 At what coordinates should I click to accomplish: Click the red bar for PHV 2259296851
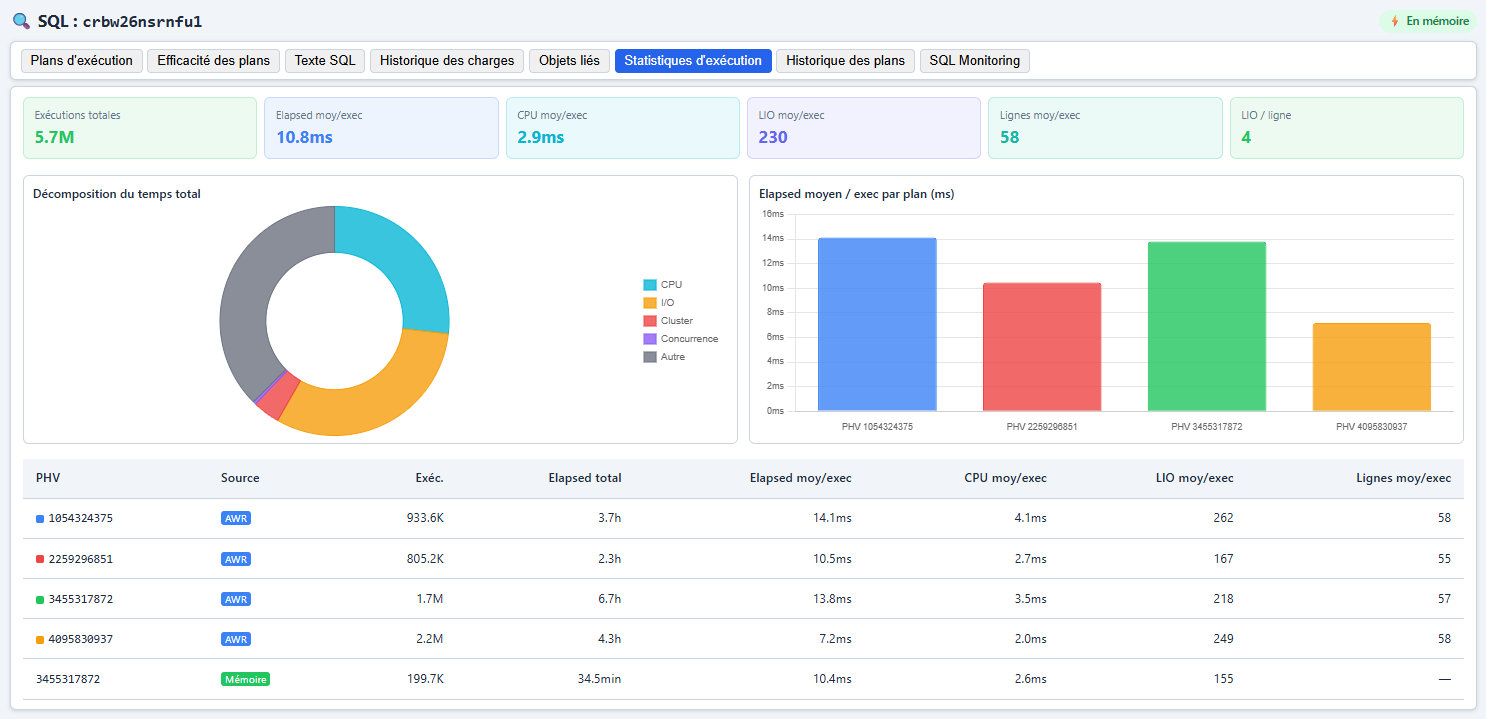pos(1042,347)
